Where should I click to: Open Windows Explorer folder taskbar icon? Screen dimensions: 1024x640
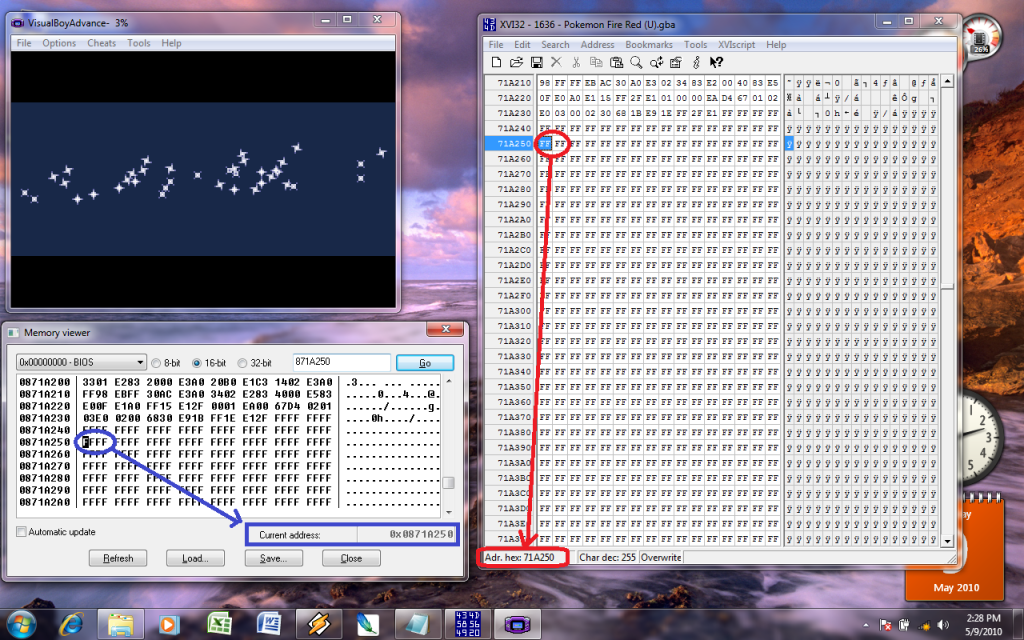point(121,624)
